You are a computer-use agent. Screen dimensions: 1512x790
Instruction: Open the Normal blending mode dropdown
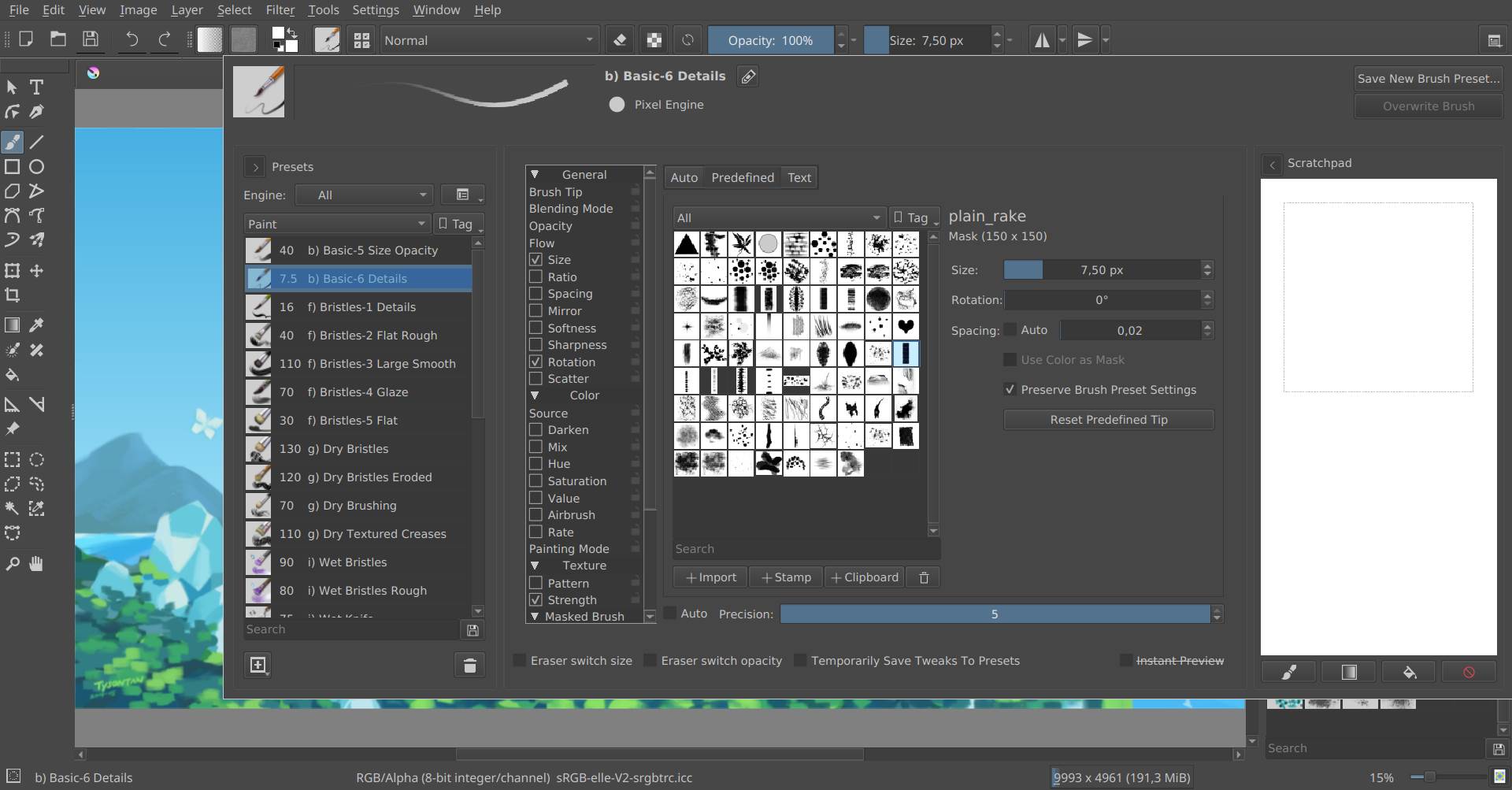pyautogui.click(x=488, y=39)
